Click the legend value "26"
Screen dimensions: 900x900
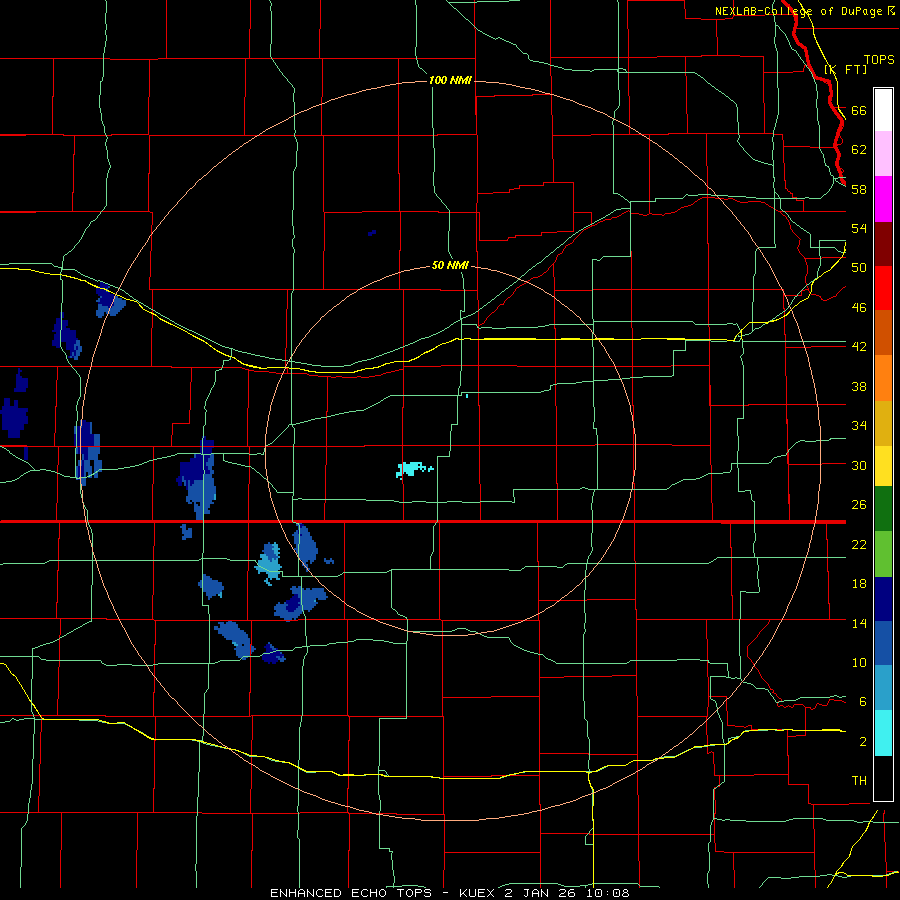point(859,505)
